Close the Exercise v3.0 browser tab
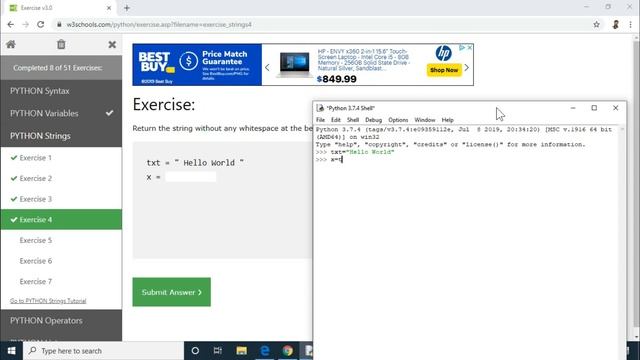 [109, 8]
